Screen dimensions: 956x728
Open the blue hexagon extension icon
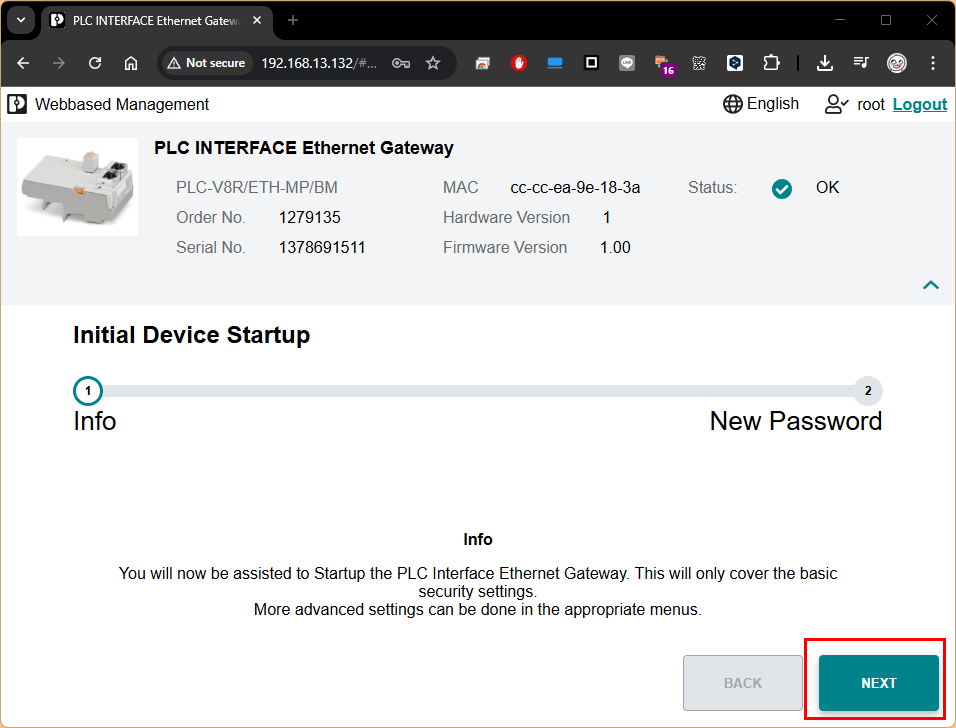click(x=735, y=63)
